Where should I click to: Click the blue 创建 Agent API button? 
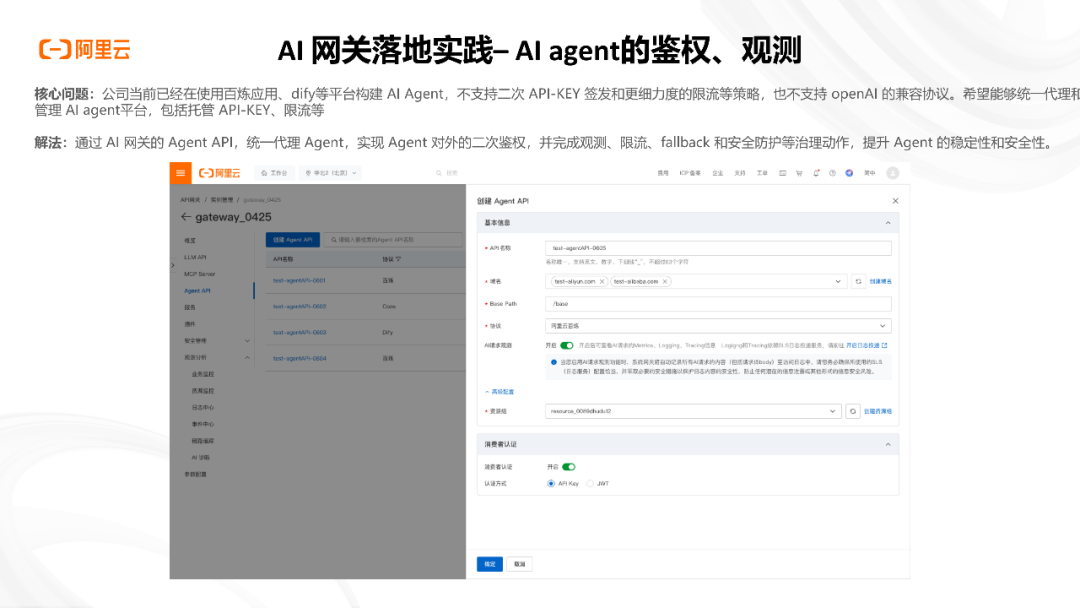293,239
